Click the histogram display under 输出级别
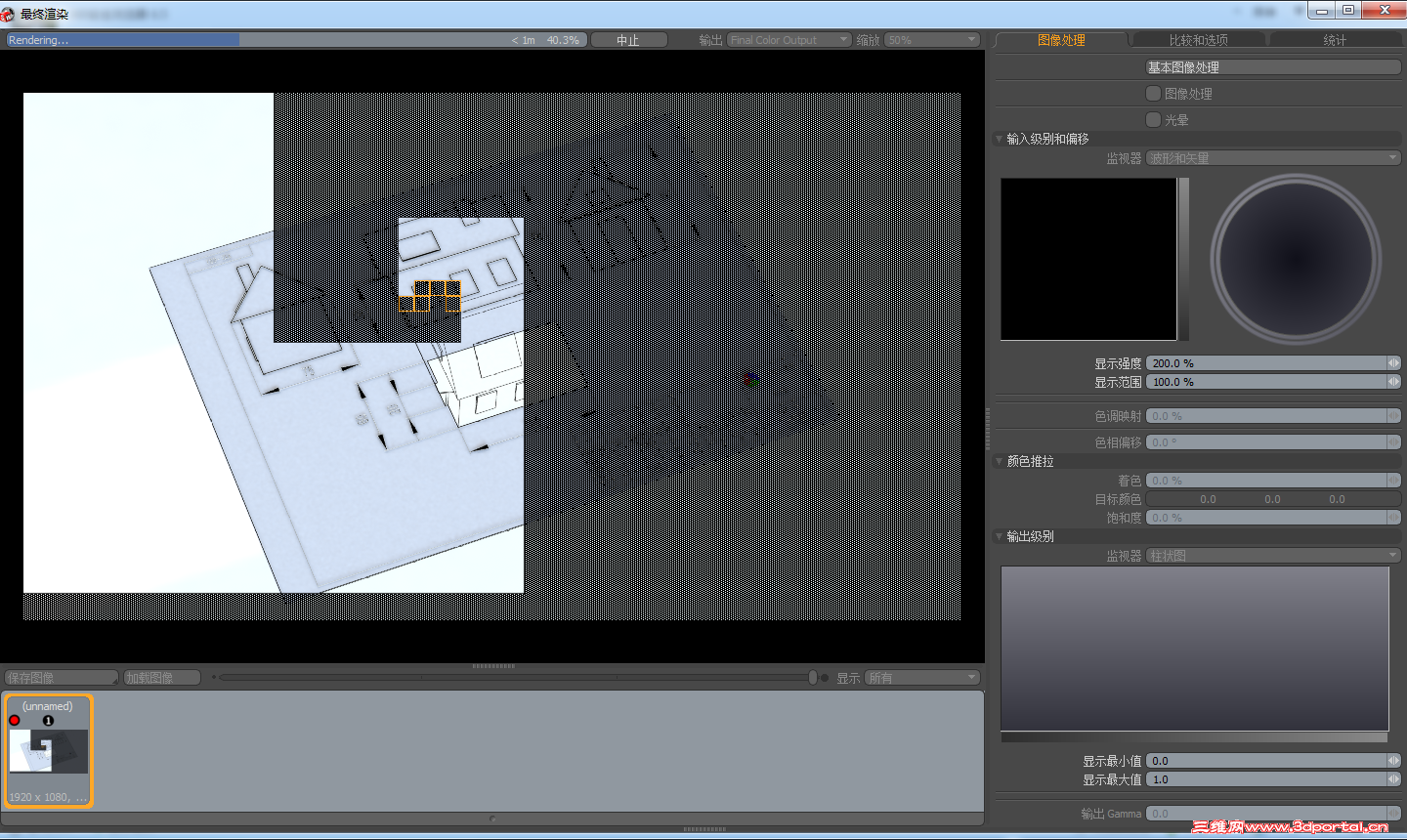This screenshot has width=1407, height=840. click(x=1195, y=649)
